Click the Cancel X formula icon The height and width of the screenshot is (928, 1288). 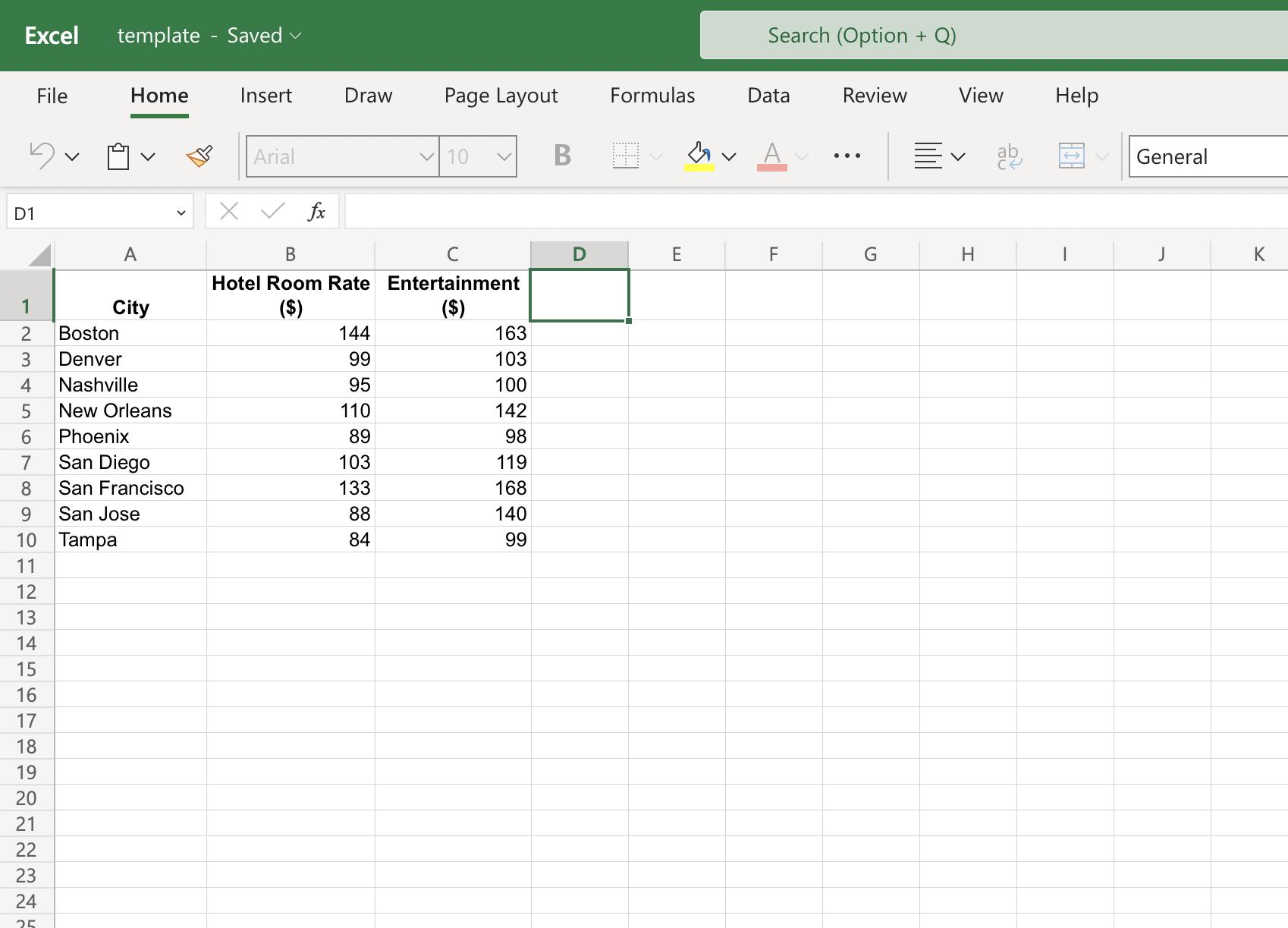[x=229, y=211]
